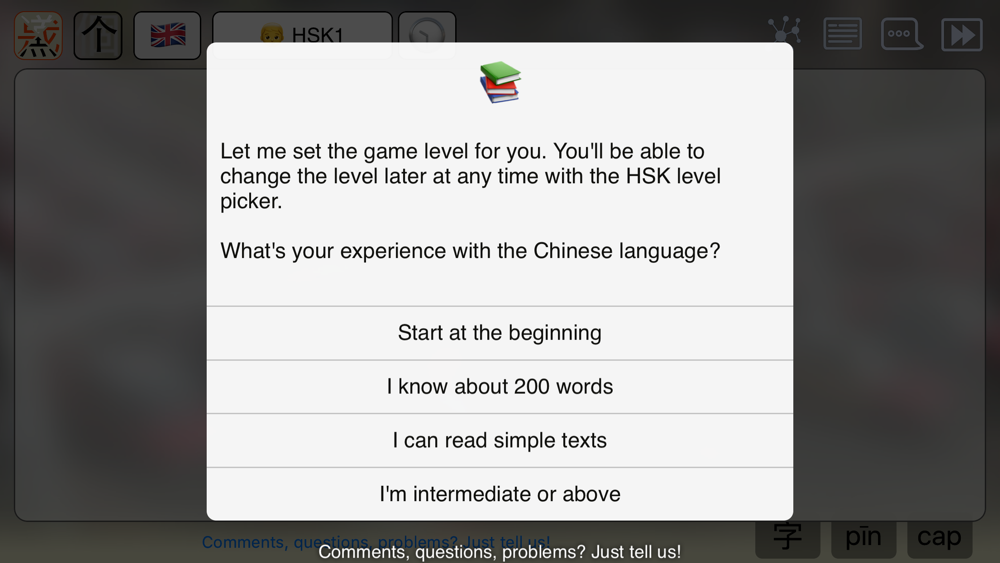Click the dialog's game level explanation text
The image size is (1000, 563).
[470, 176]
